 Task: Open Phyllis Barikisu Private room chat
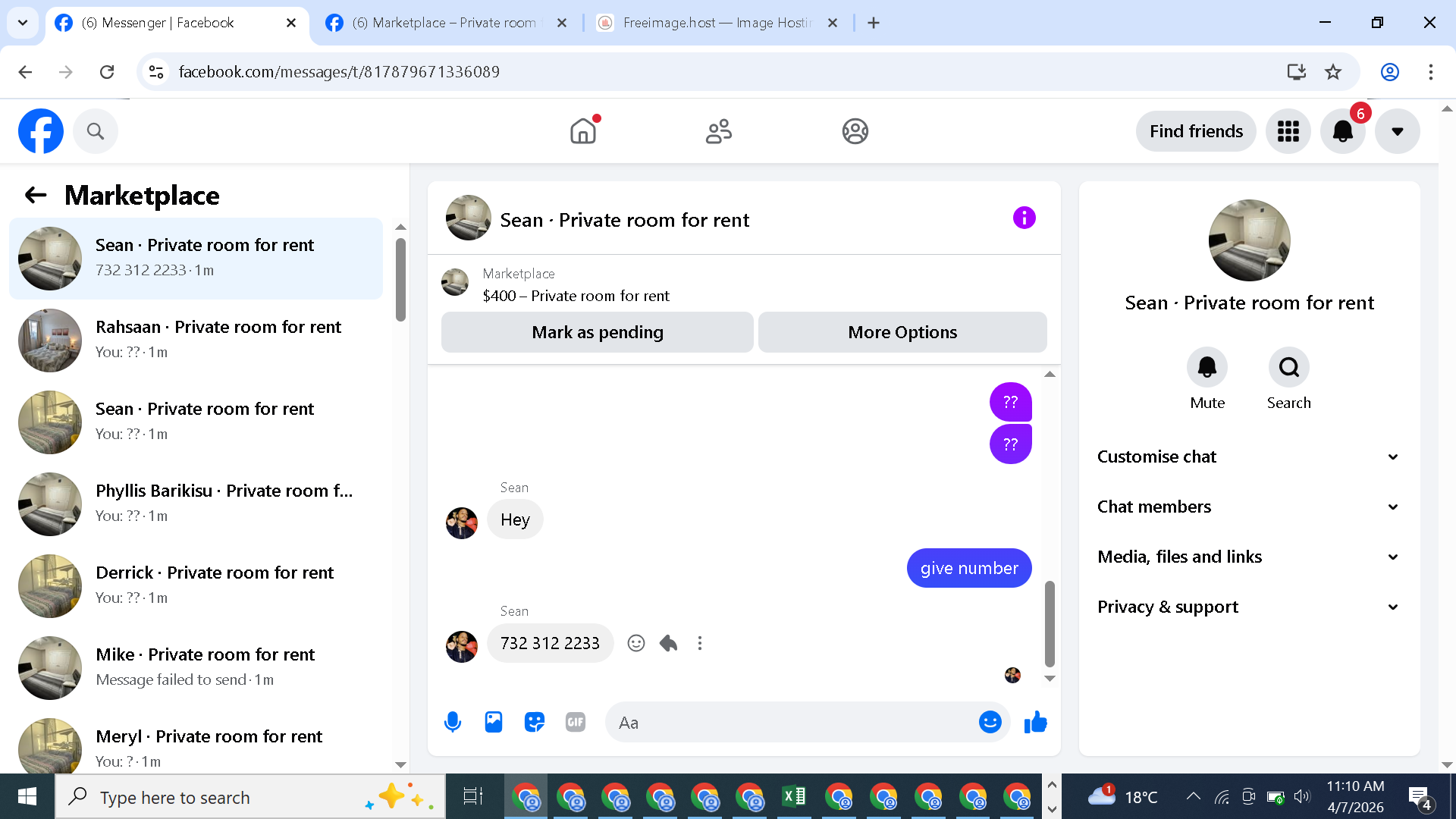(196, 504)
